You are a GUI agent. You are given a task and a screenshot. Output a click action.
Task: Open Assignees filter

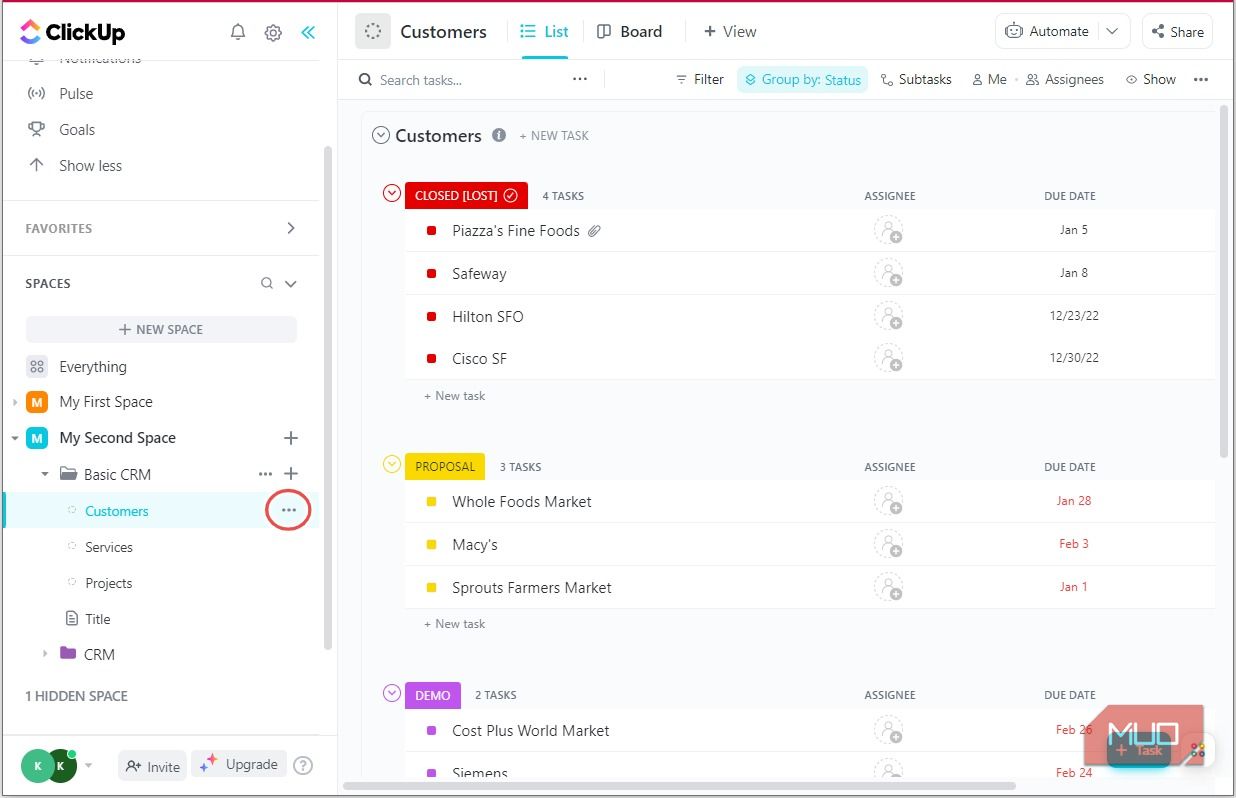coord(1065,80)
